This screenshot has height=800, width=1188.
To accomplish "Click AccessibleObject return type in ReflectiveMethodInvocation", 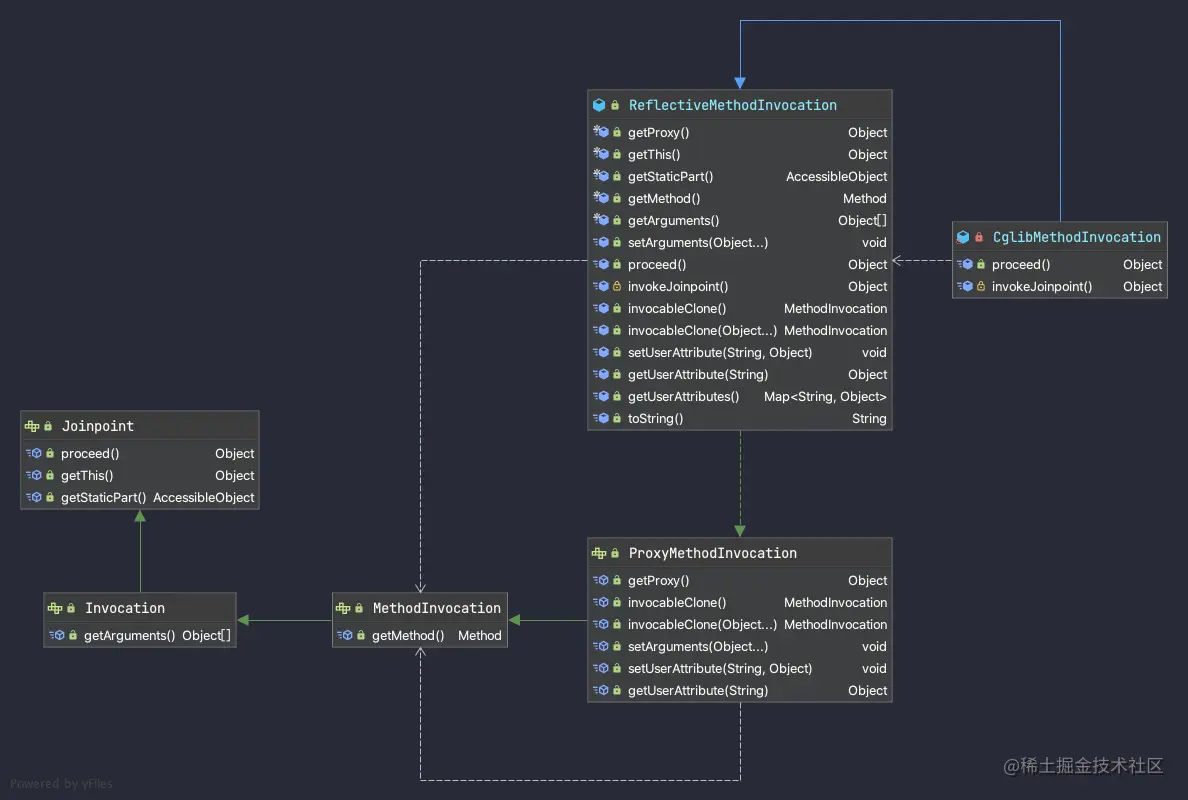I will [836, 177].
